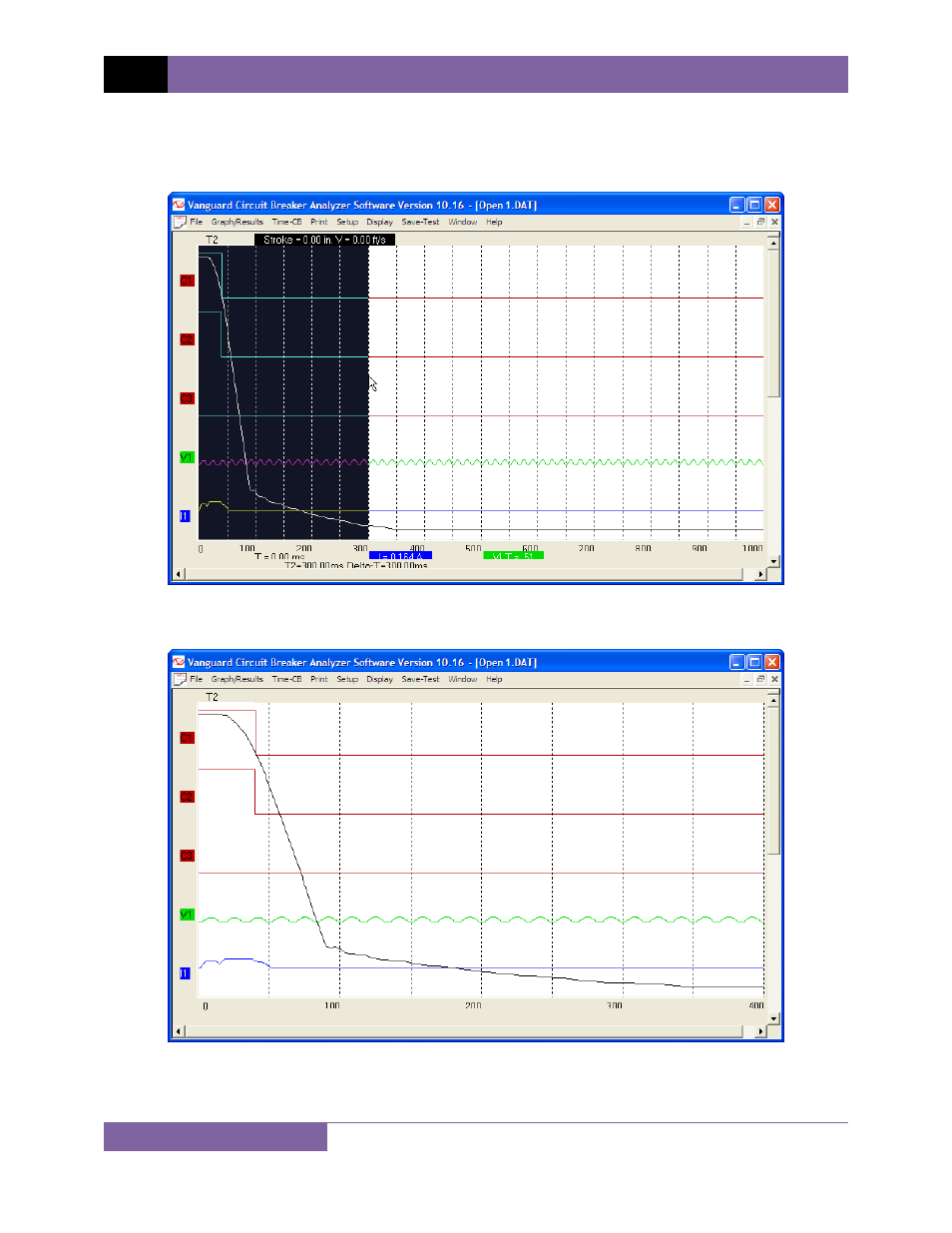The image size is (952, 1233).
Task: Click the vertical scrollbar down arrow in the Stroke-readout window
Action: (773, 561)
